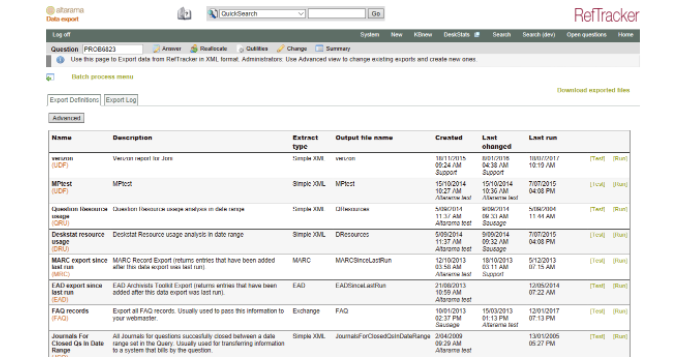Click Run link for Journals For Closed Qs
This screenshot has height=363, width=686.
pyautogui.click(x=620, y=336)
